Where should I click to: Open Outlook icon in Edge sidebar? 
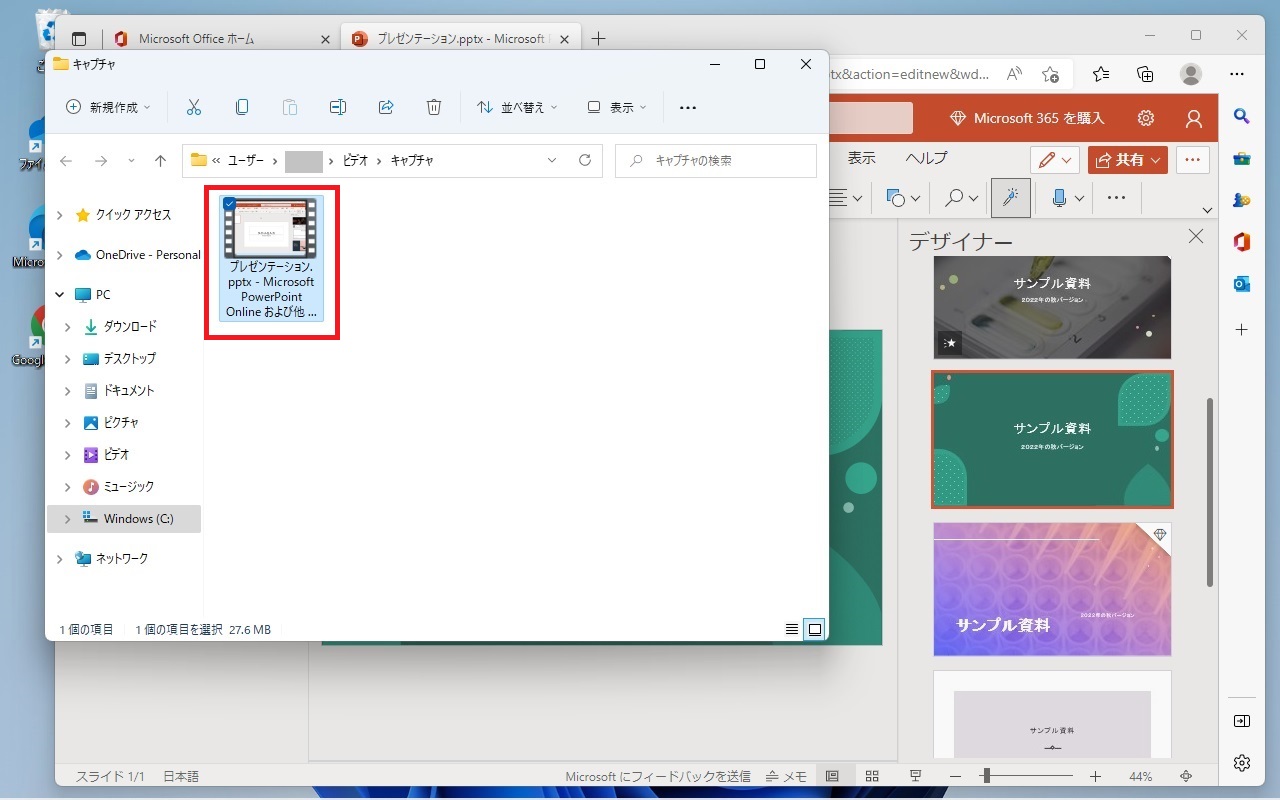coord(1242,284)
